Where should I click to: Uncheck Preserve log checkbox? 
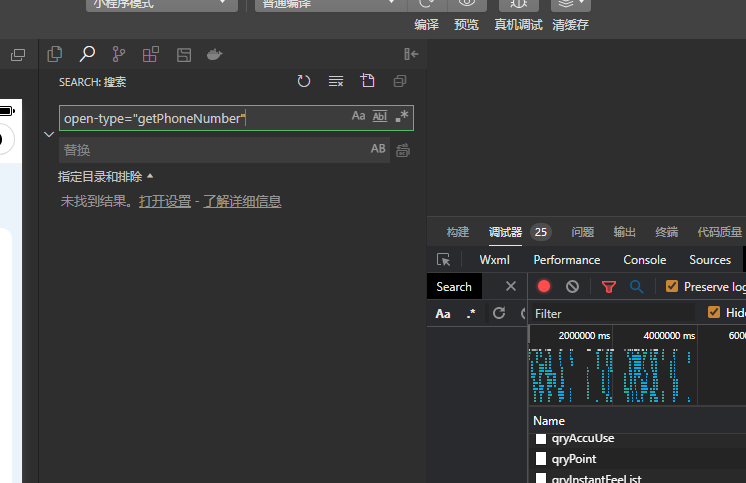[672, 286]
